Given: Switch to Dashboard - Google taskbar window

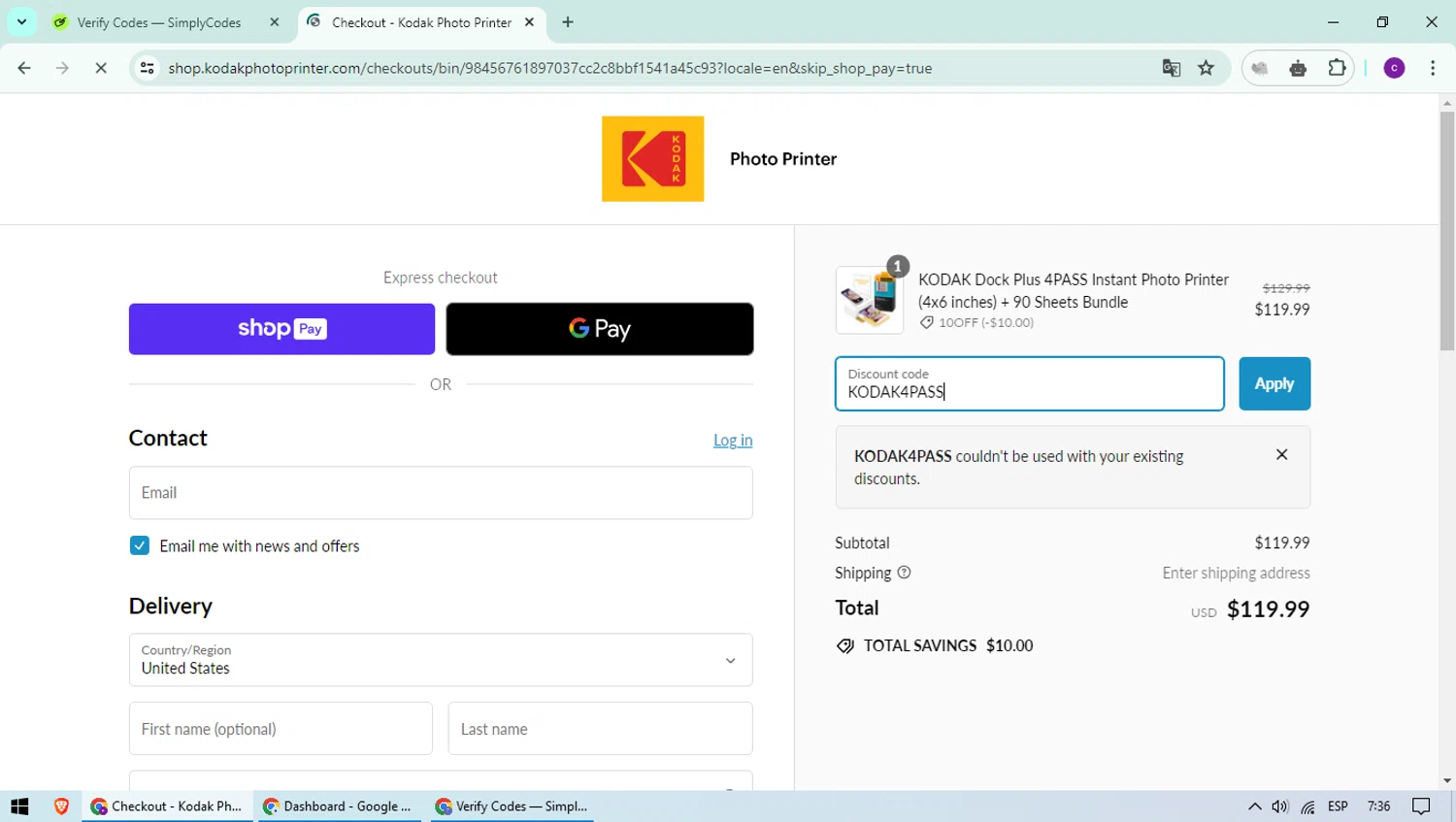Looking at the screenshot, I should tap(340, 806).
